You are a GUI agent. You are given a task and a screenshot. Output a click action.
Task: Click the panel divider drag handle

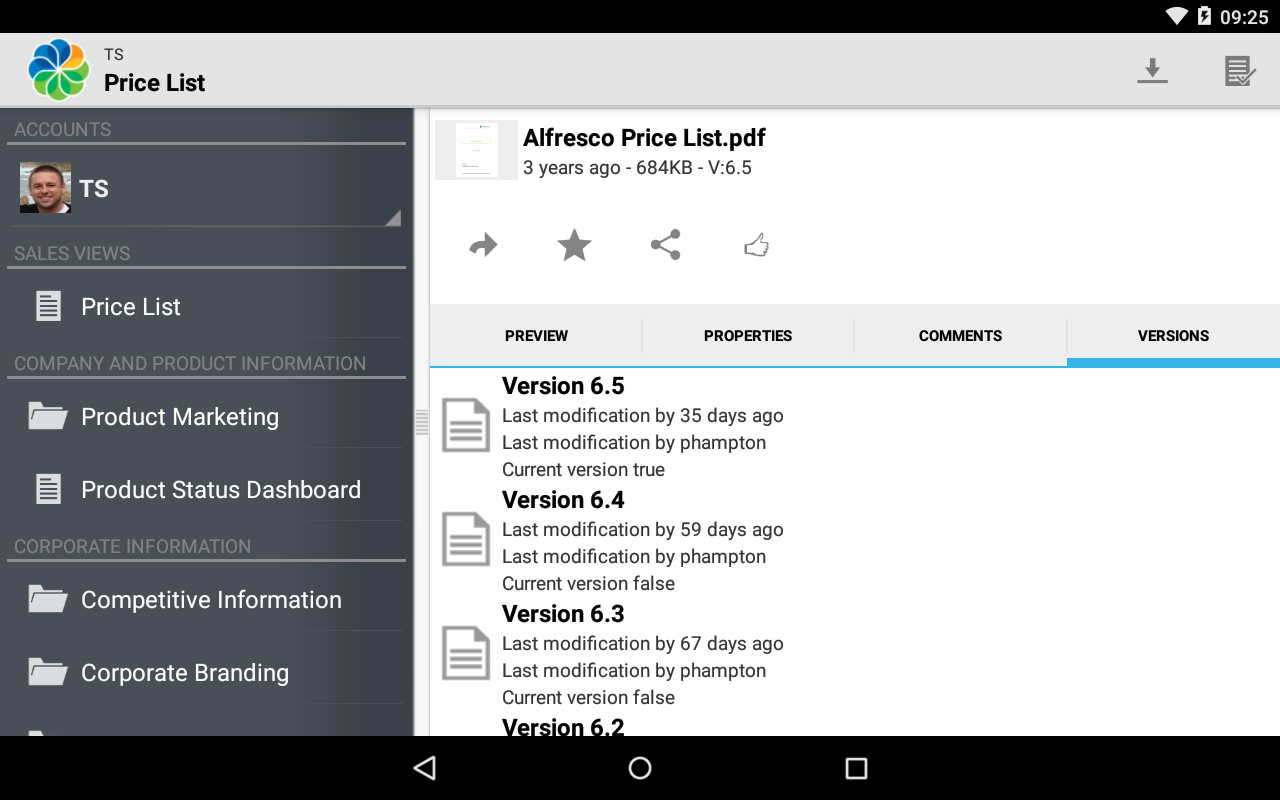coord(422,422)
